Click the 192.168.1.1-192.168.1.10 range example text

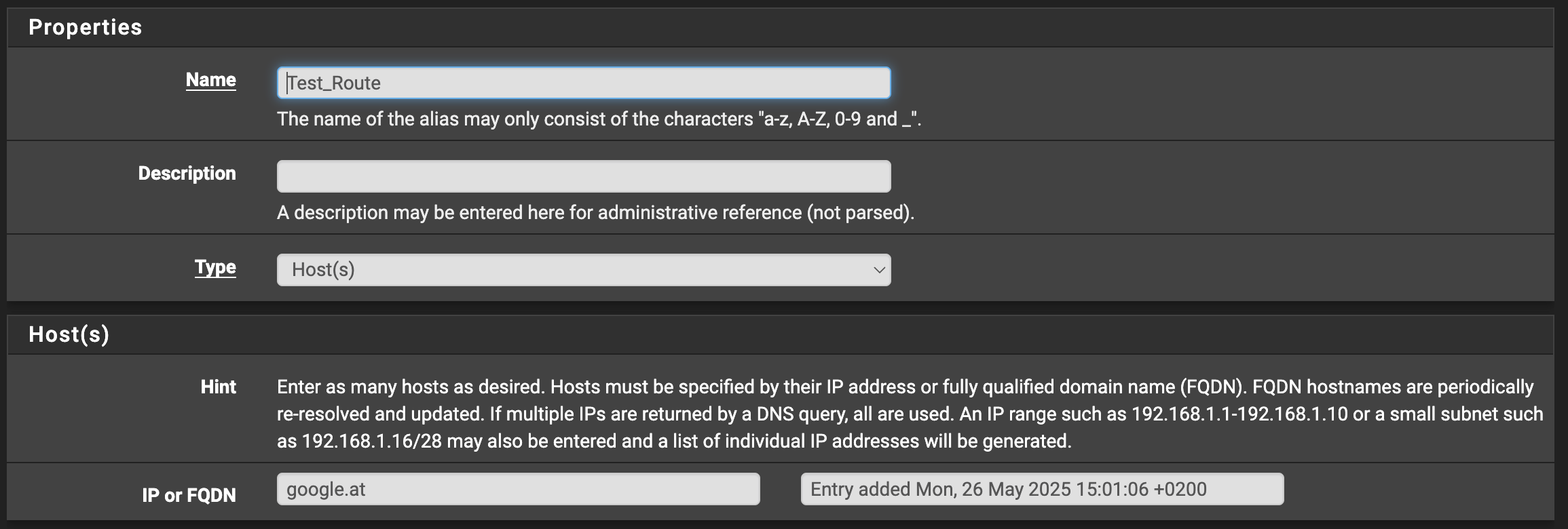click(1239, 414)
